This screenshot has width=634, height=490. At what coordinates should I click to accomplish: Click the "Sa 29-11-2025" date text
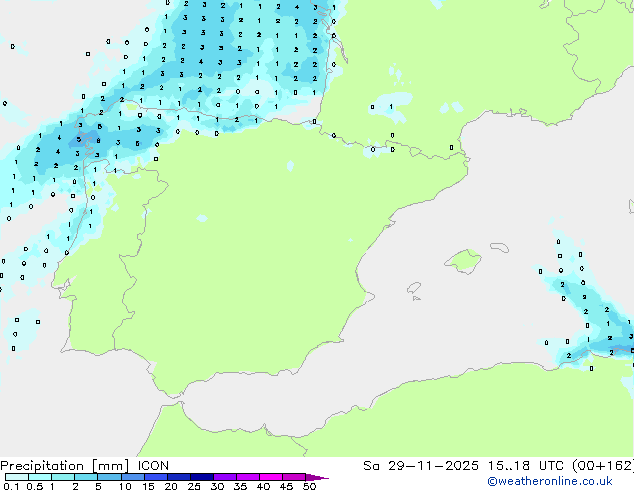(x=421, y=466)
